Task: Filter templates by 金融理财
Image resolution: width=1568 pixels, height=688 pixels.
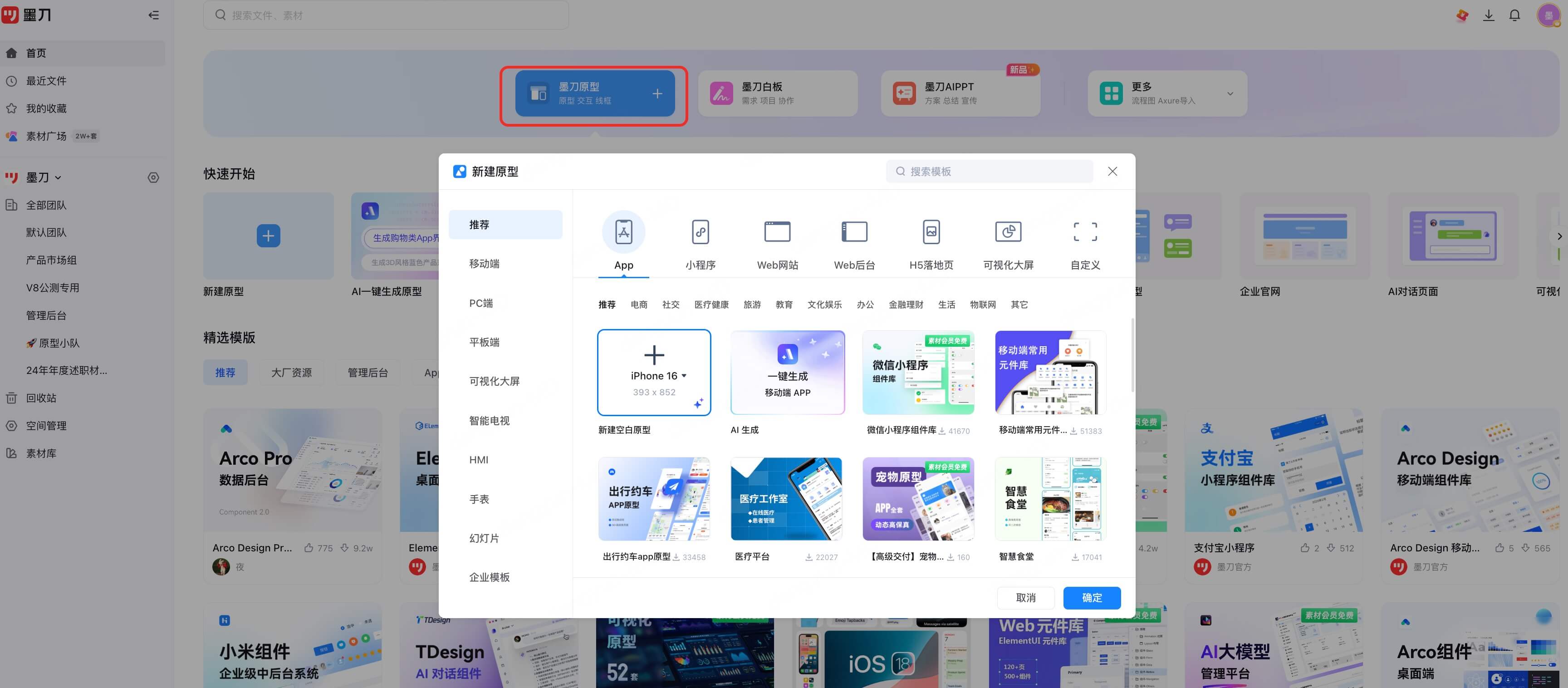Action: tap(906, 305)
